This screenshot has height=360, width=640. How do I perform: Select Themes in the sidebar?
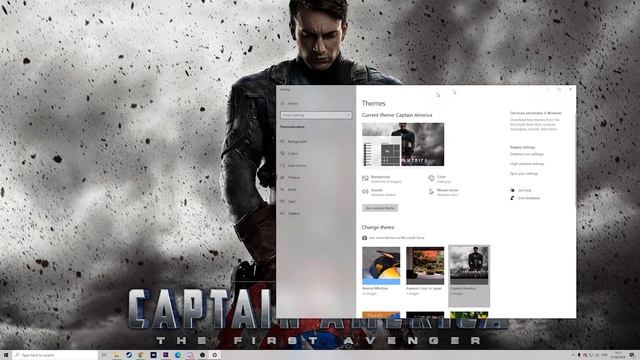tap(291, 178)
